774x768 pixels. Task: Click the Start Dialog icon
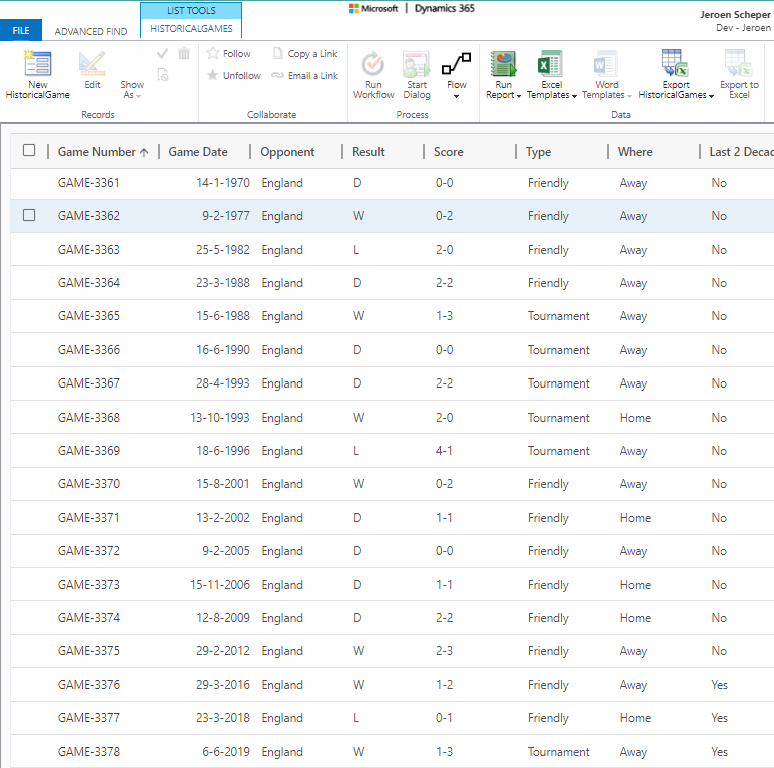point(417,64)
